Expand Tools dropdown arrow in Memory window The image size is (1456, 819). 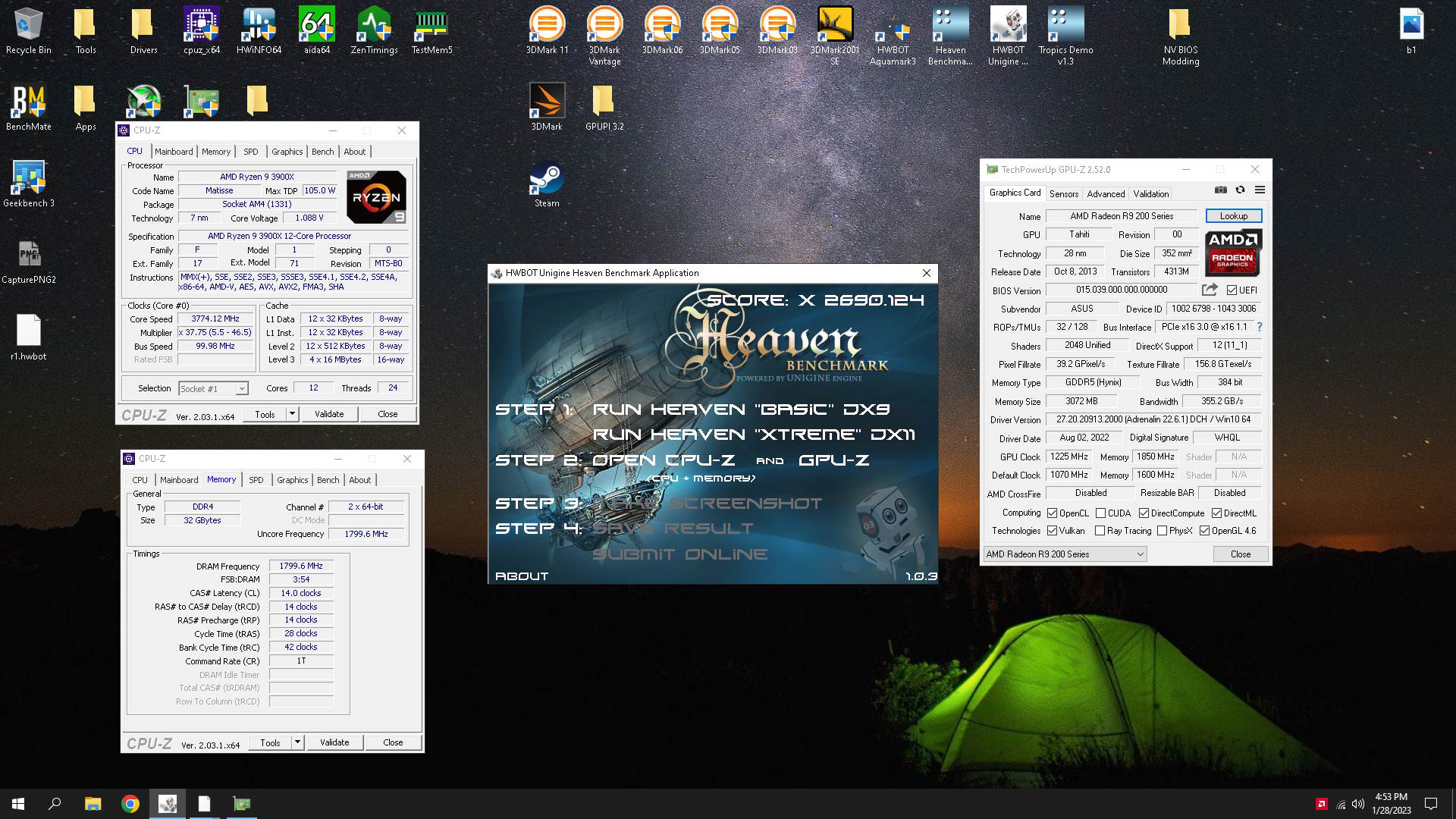pyautogui.click(x=297, y=742)
